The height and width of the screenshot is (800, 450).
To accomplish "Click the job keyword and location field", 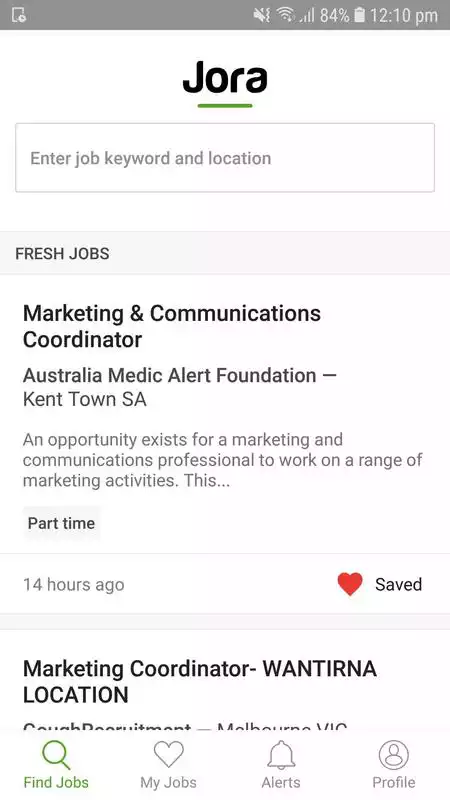I will click(225, 158).
